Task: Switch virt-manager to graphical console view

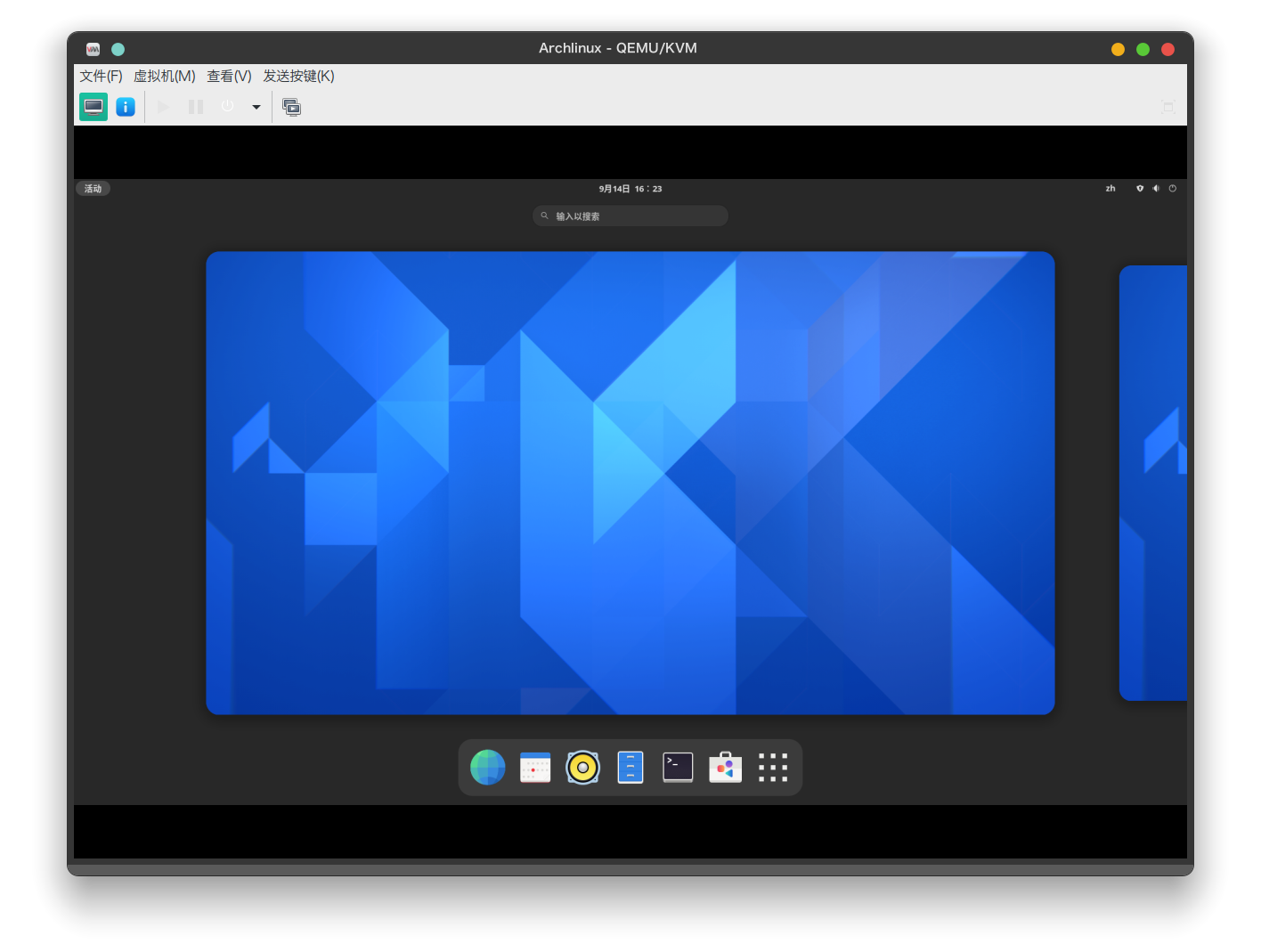Action: [93, 106]
